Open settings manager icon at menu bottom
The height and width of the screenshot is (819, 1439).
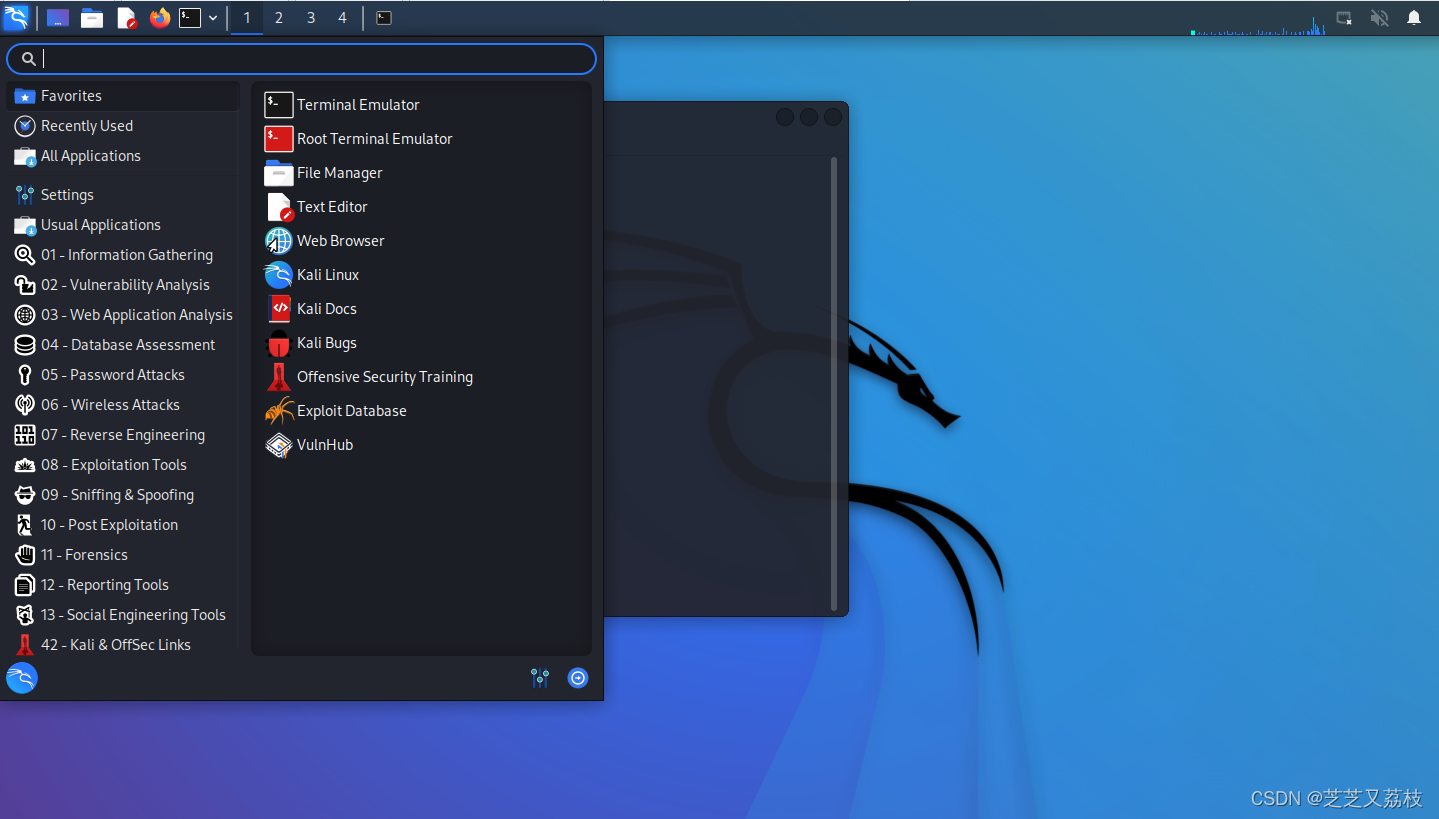540,678
